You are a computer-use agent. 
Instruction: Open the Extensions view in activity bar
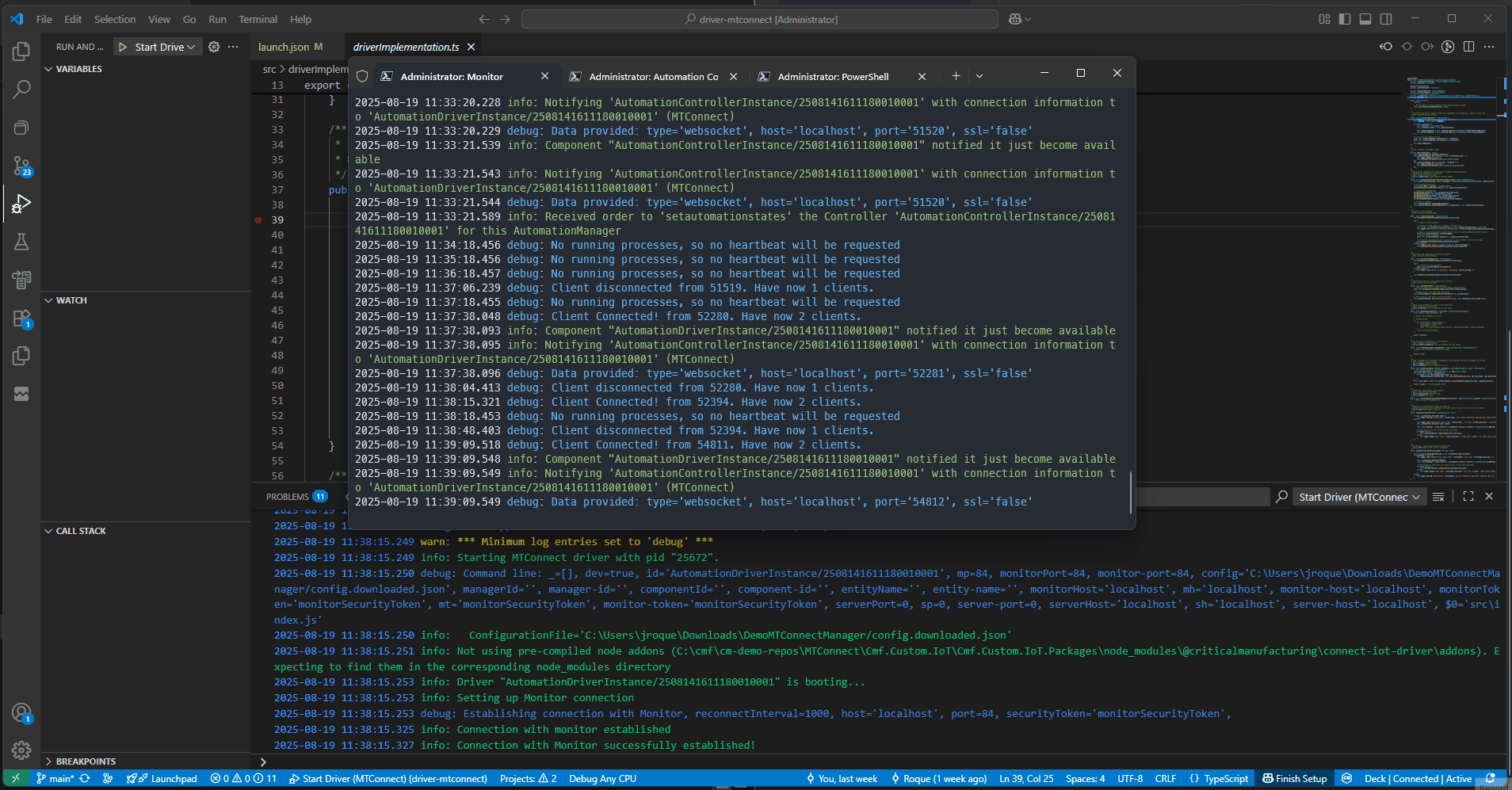click(x=21, y=319)
